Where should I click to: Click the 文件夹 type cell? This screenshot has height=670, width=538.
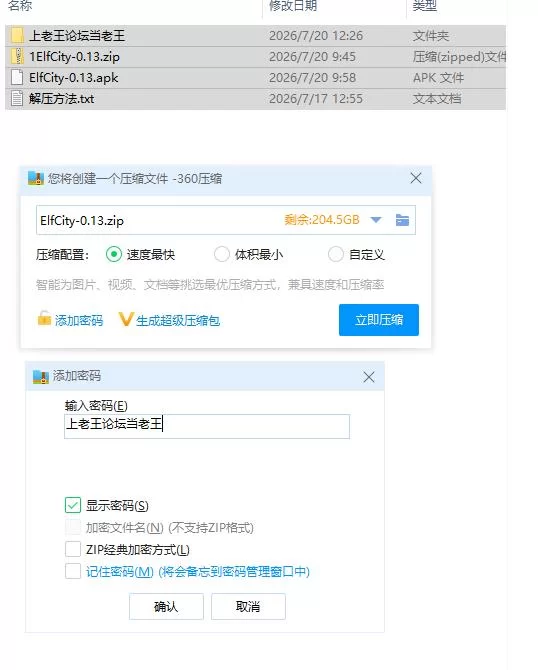(431, 35)
